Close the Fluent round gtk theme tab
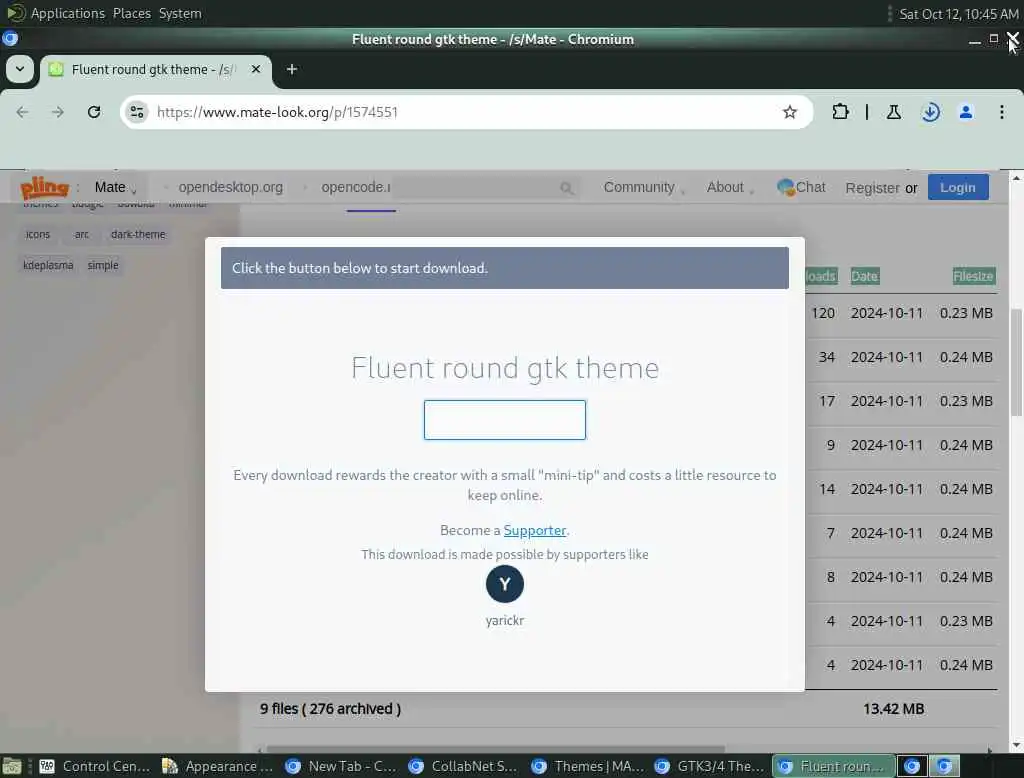This screenshot has width=1024, height=778. pos(256,69)
